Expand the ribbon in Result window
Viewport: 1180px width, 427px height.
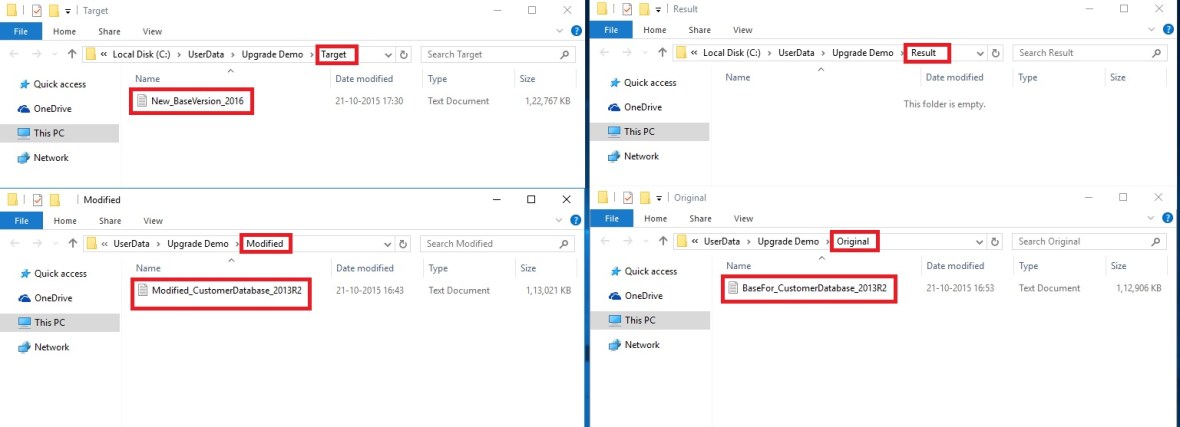(x=1152, y=30)
